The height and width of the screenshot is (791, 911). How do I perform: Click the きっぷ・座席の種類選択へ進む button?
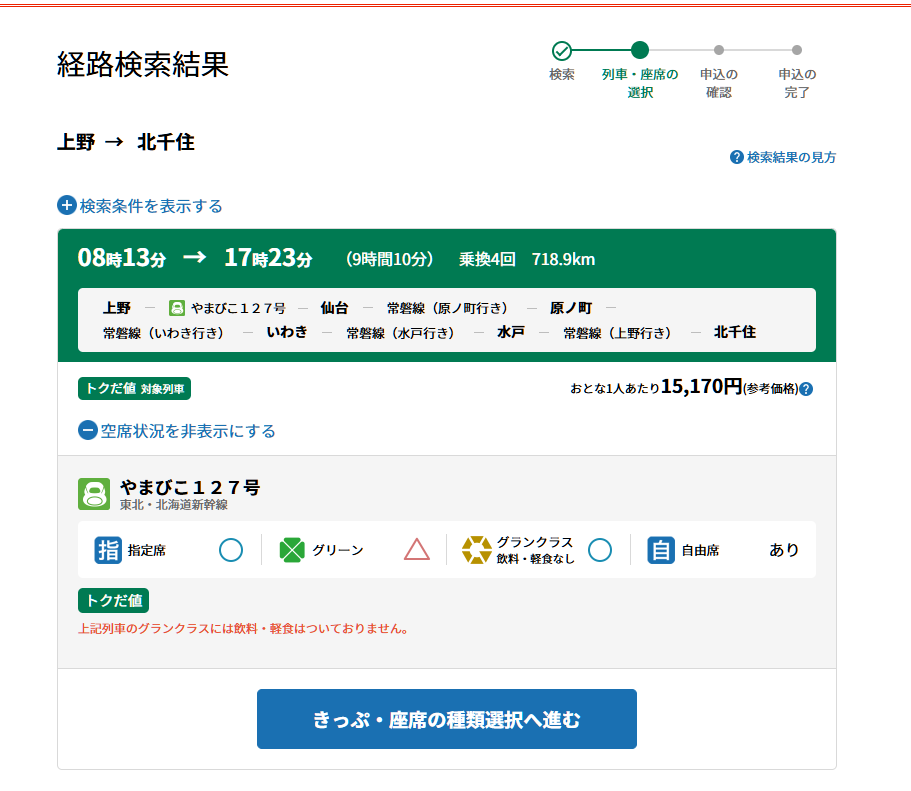tap(447, 719)
